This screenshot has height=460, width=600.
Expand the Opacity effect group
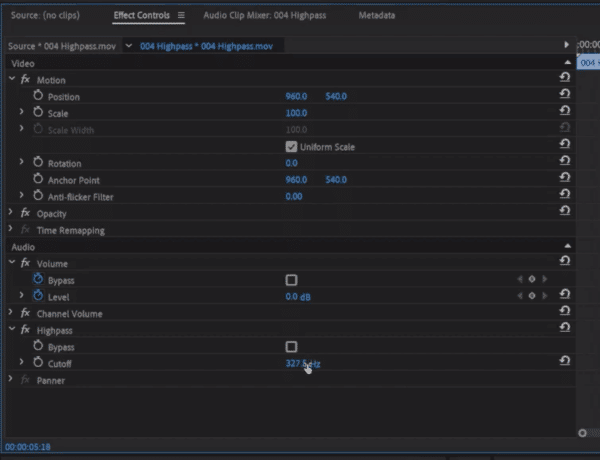pyautogui.click(x=11, y=212)
